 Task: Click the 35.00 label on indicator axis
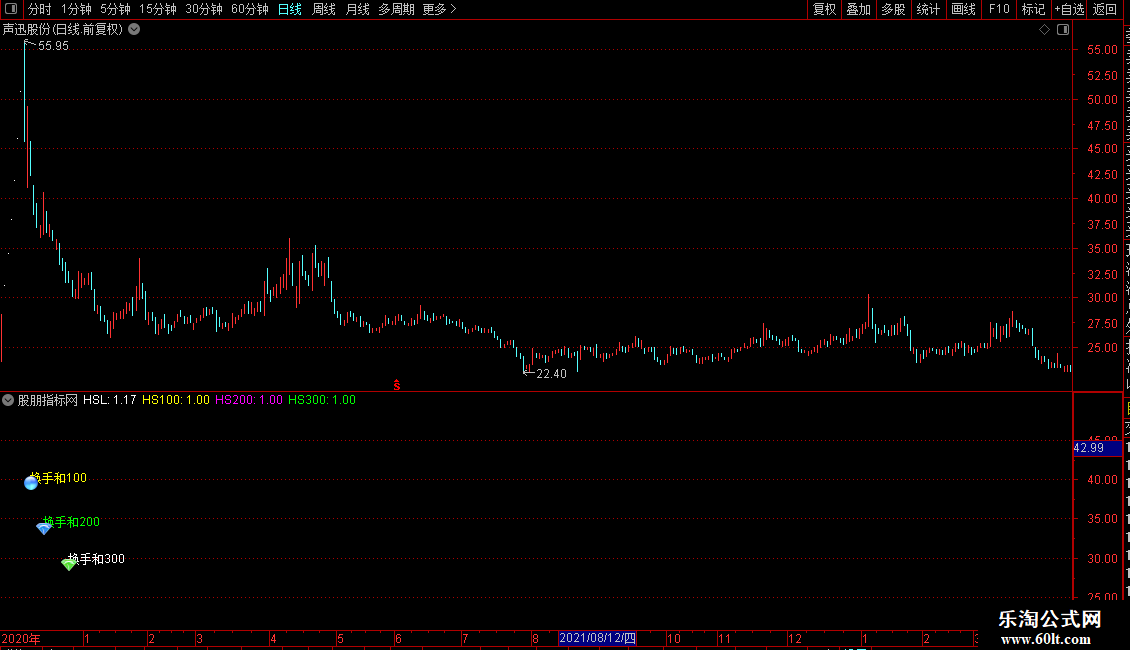click(1102, 519)
